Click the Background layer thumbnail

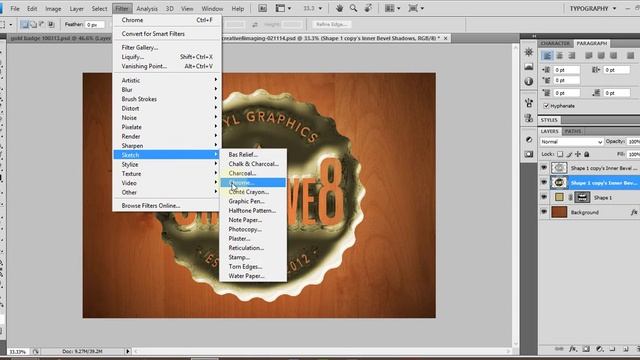point(559,212)
